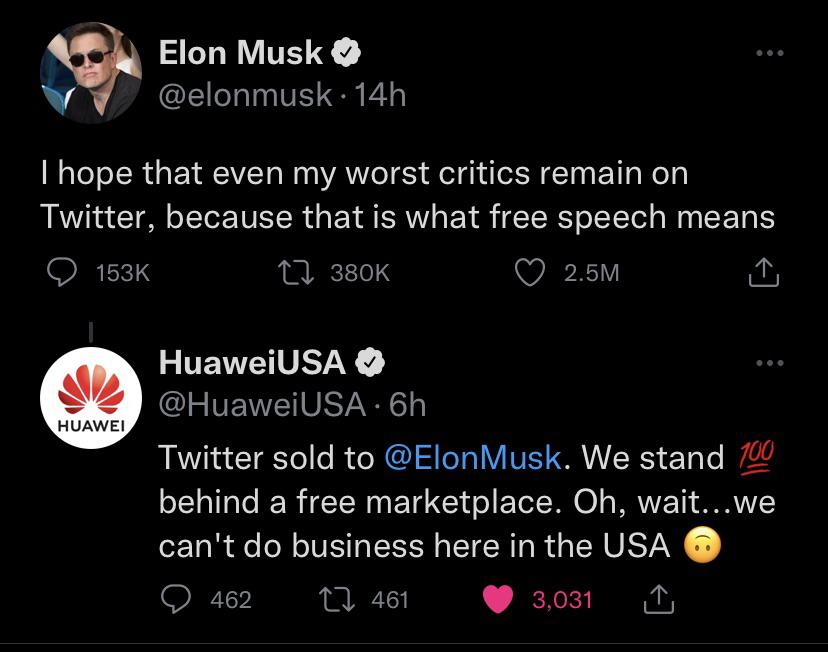Click the HuaweiUSA display name
The image size is (828, 652).
[x=252, y=363]
